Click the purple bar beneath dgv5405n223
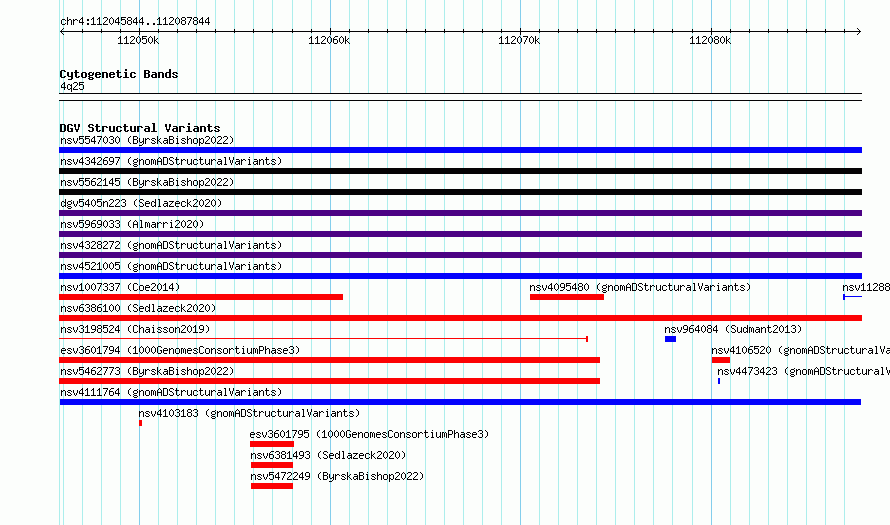 coord(460,213)
